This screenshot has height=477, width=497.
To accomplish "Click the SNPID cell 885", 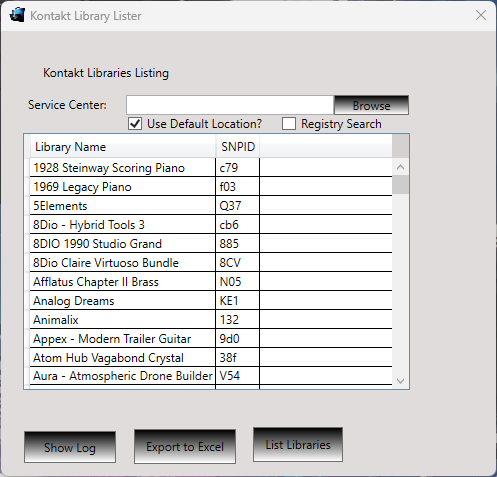I will (x=238, y=243).
